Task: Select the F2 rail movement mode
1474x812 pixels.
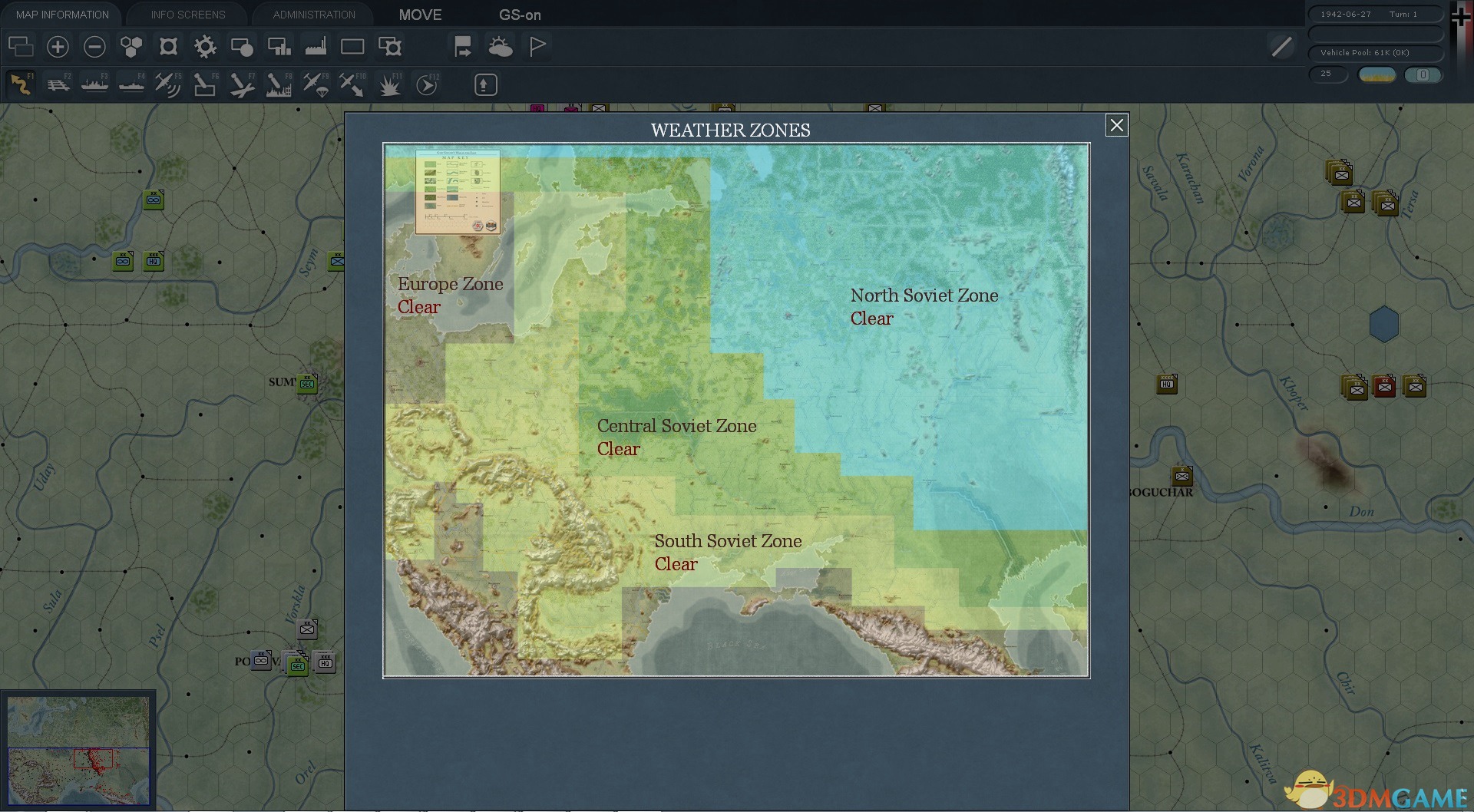Action: (x=58, y=84)
